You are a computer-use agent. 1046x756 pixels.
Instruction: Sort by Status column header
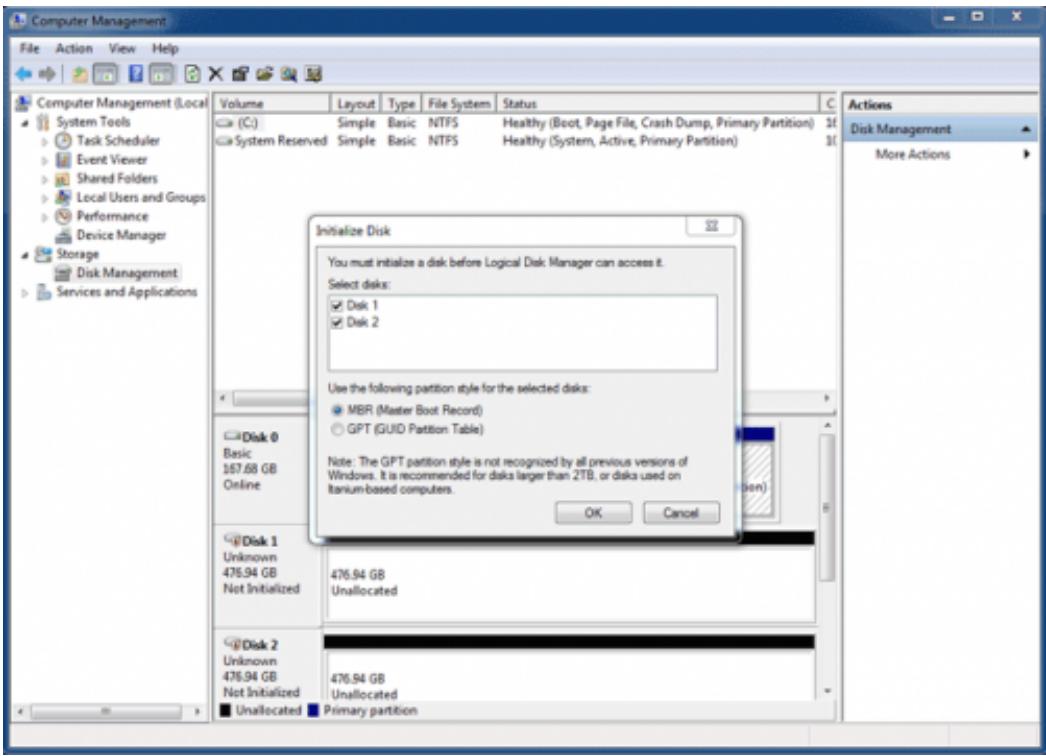tap(658, 103)
